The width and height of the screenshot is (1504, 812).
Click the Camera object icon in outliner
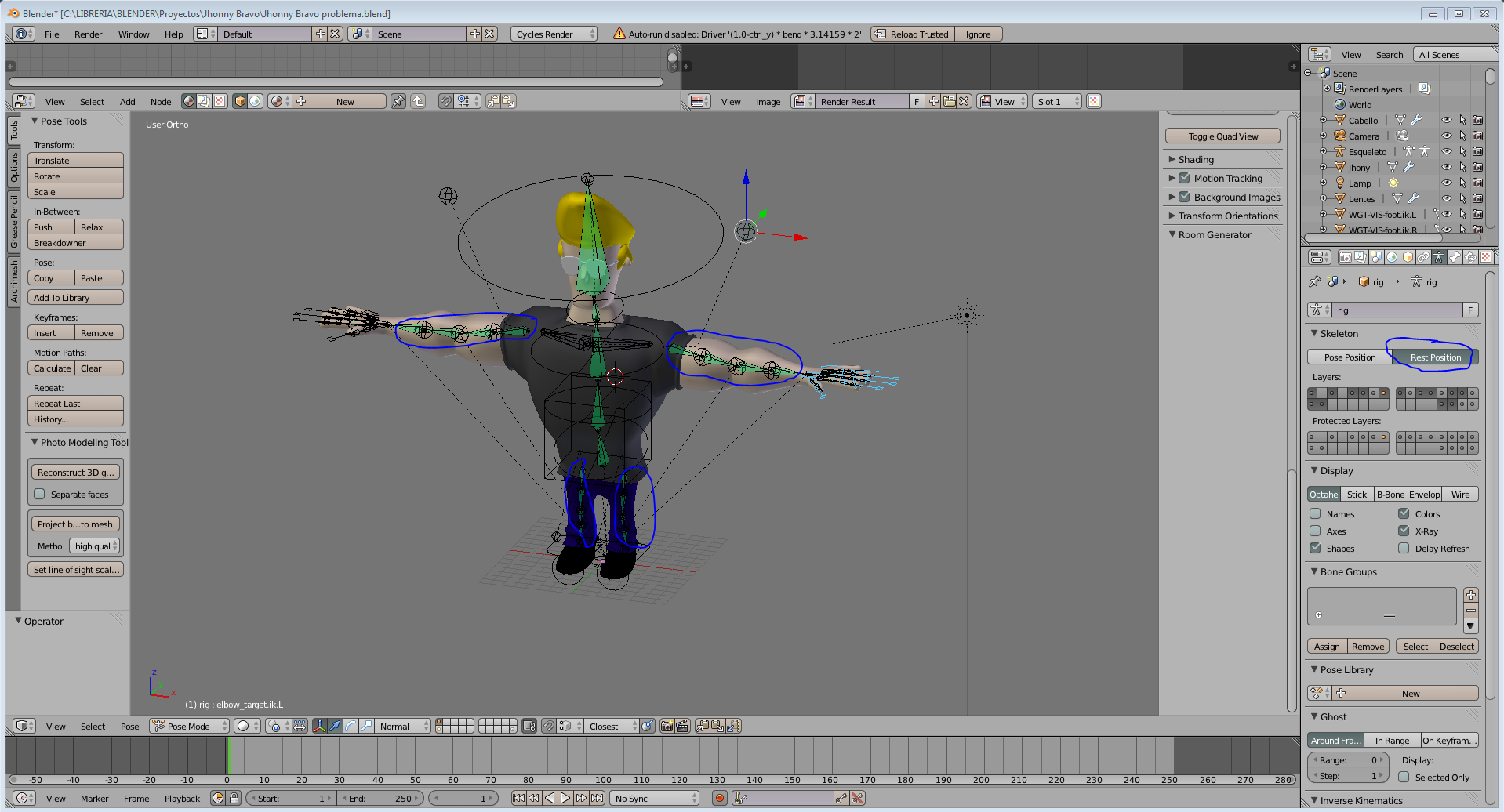tap(1340, 136)
